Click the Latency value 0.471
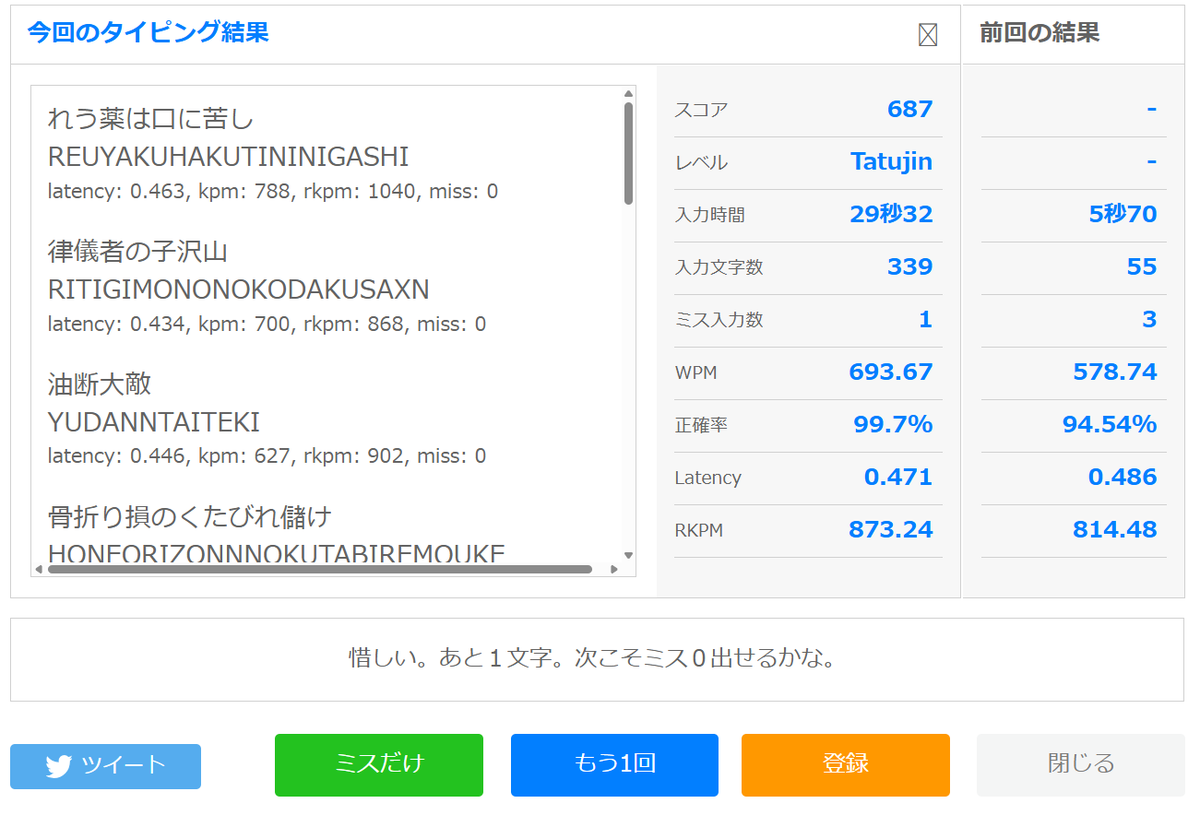 click(898, 477)
